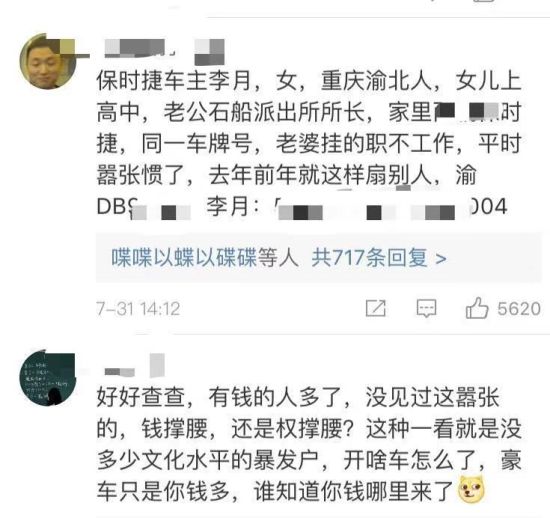Tap the share icon under first comment
The height and width of the screenshot is (518, 550).
375,309
